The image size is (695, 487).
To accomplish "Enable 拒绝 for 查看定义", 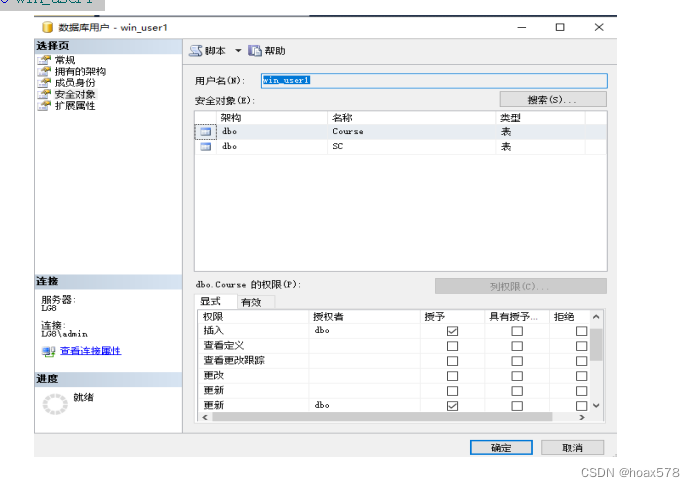I will [582, 346].
